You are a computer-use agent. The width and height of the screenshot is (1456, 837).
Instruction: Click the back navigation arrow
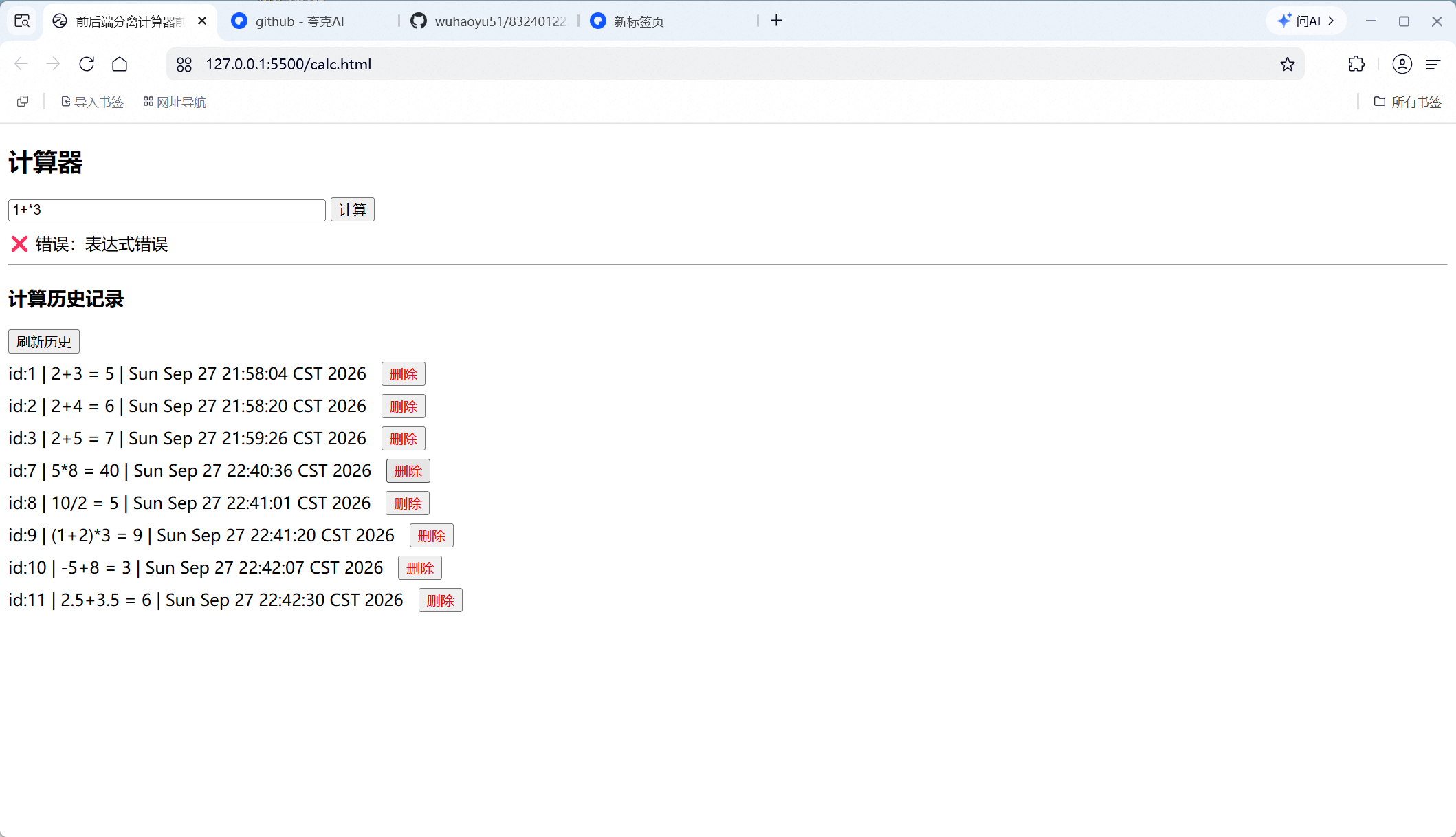tap(21, 64)
